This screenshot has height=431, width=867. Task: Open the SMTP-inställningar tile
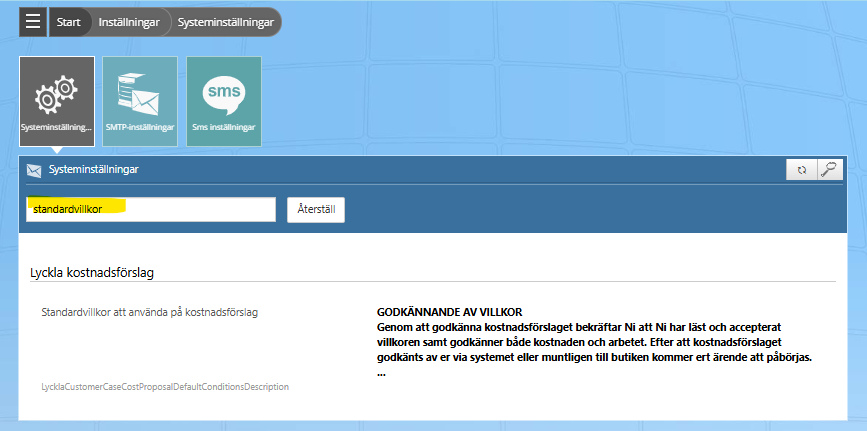point(140,101)
